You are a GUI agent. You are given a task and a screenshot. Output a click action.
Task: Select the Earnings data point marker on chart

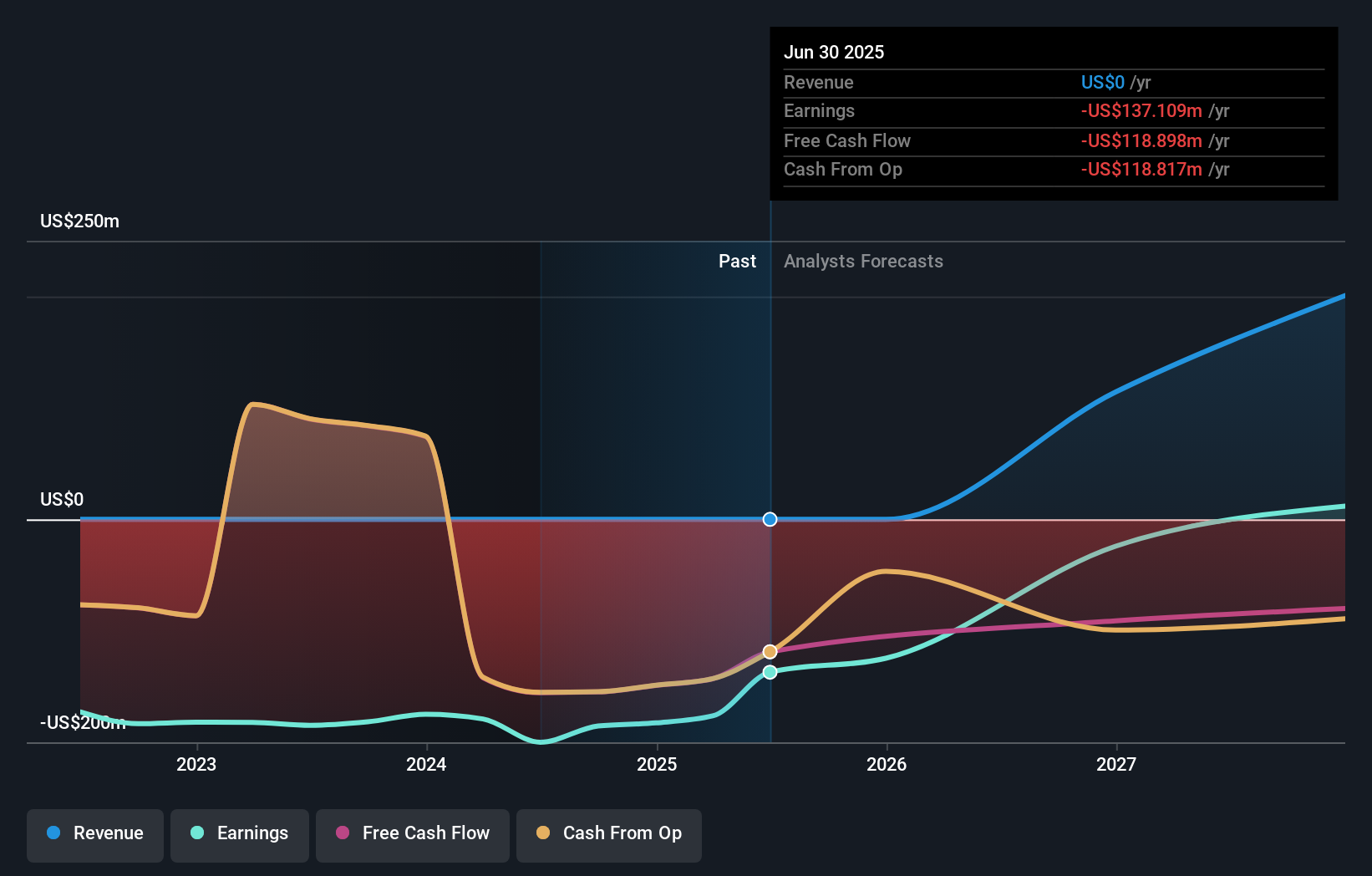tap(770, 672)
